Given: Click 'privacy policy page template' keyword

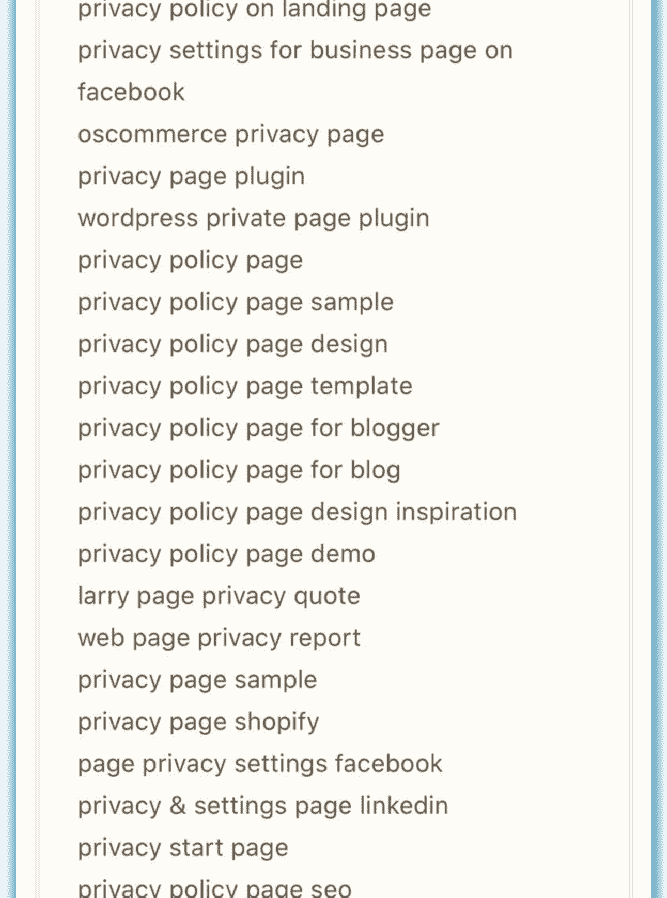Looking at the screenshot, I should coord(245,387).
